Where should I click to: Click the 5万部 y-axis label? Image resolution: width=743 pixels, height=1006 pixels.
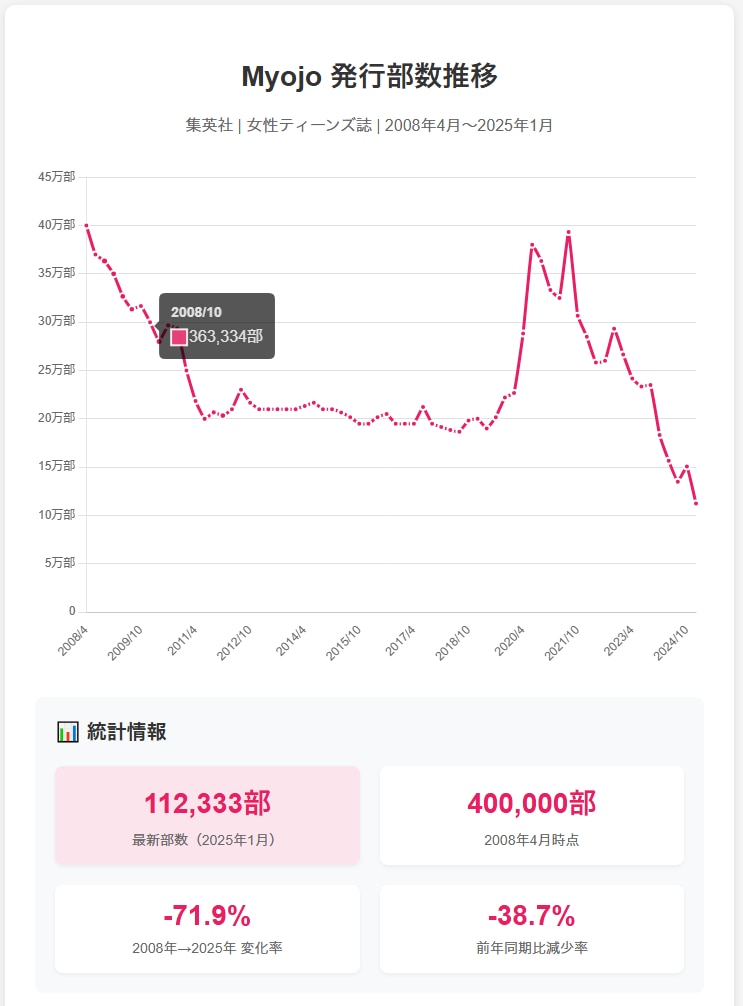tap(59, 563)
